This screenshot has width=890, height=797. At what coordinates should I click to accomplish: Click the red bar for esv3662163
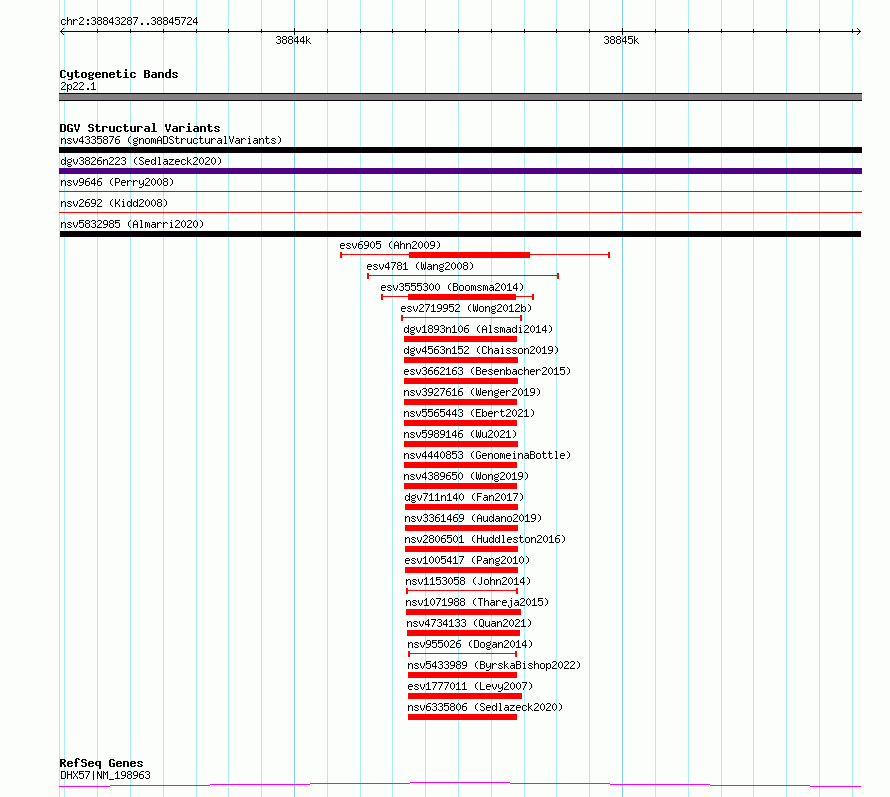(x=461, y=381)
